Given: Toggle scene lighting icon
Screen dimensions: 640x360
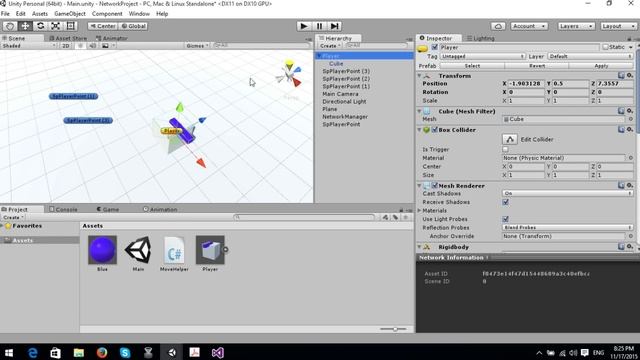Looking at the screenshot, I should tap(80, 46).
